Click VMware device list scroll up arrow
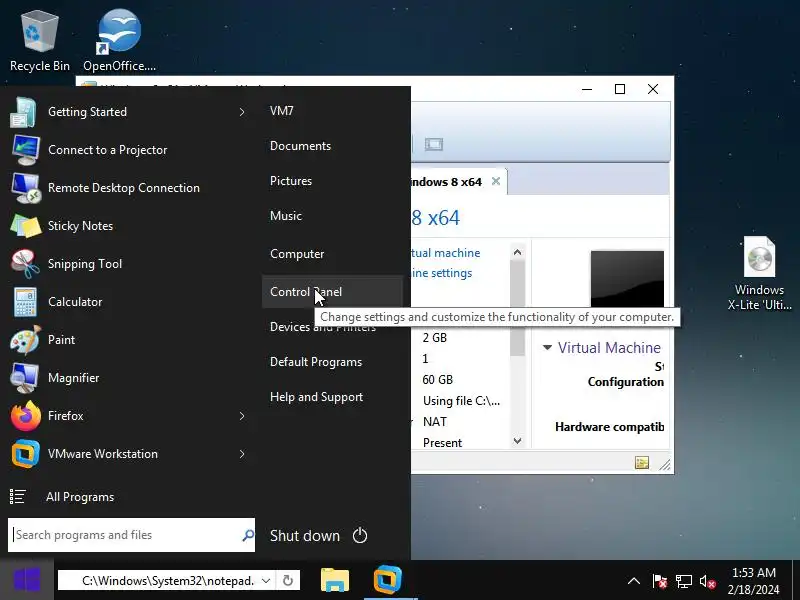The image size is (800, 600). tap(517, 252)
